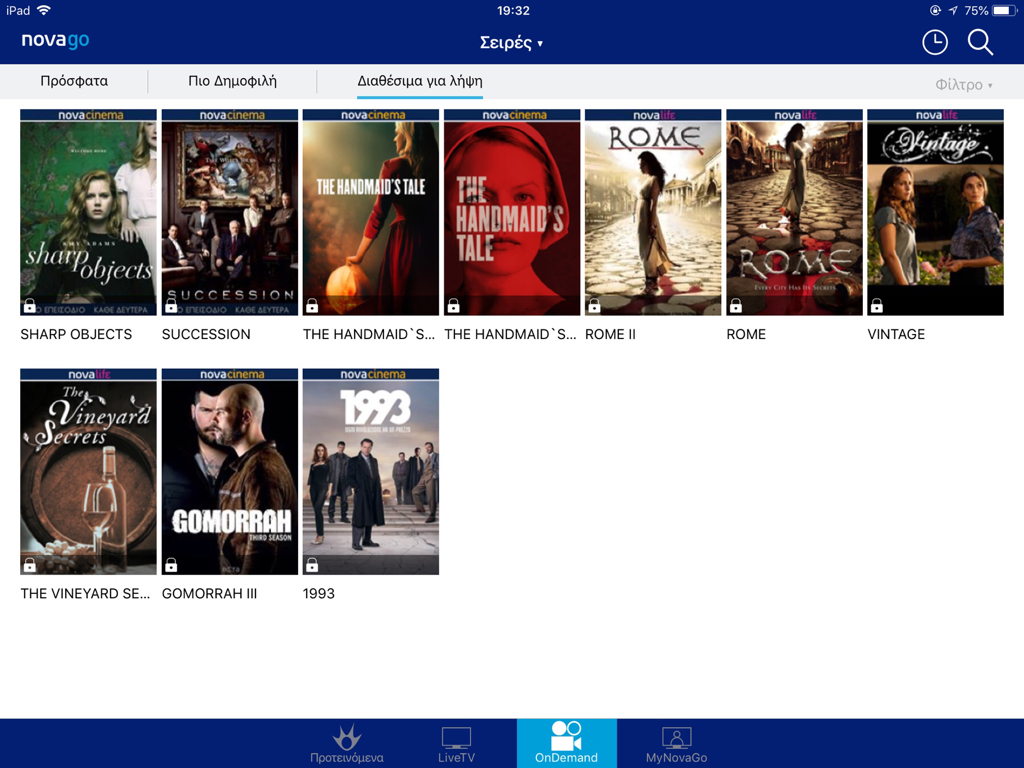Open the MyNovaGo section
This screenshot has height=768, width=1024.
tap(677, 744)
